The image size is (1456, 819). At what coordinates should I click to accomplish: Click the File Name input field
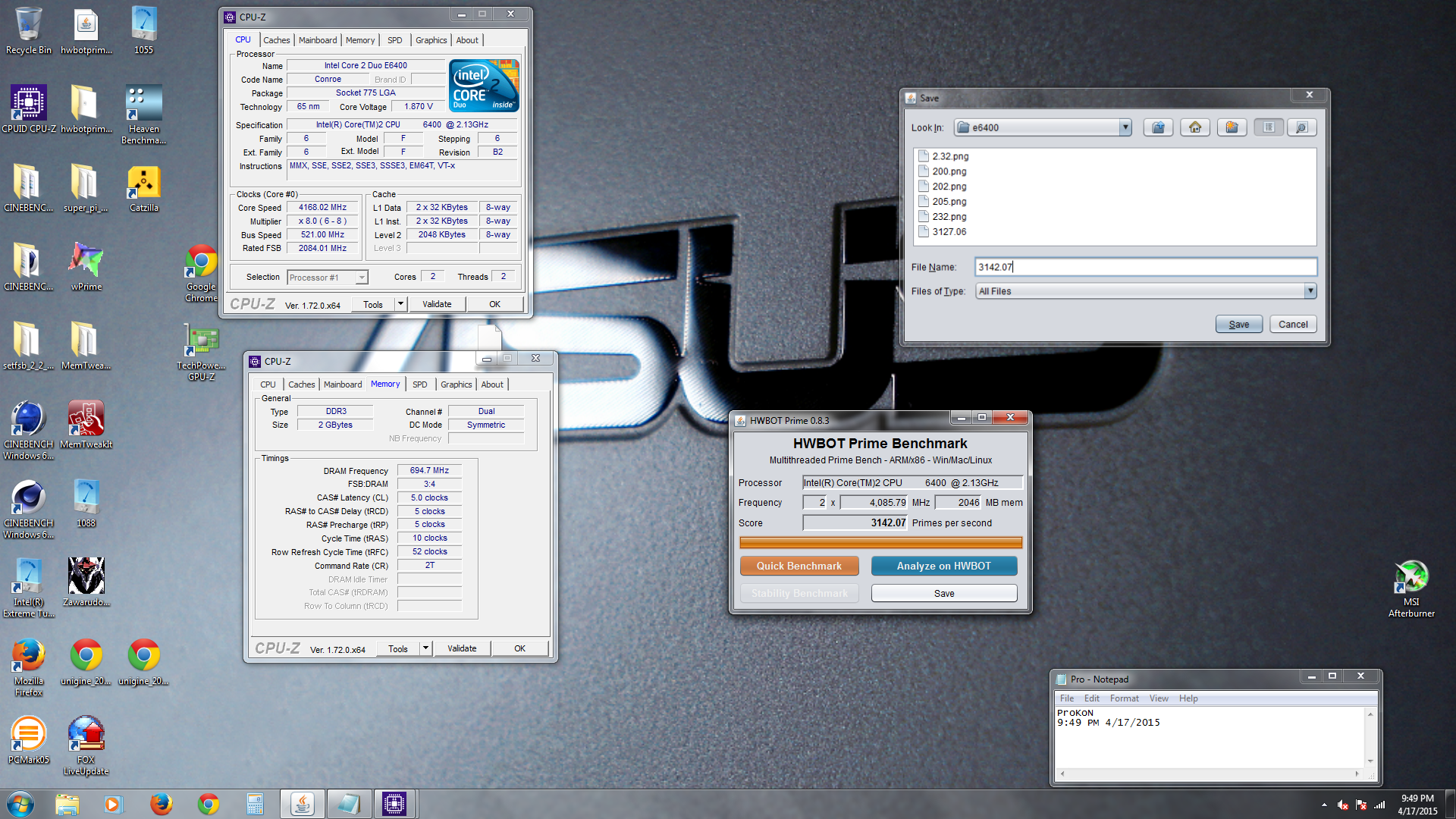[x=1146, y=267]
